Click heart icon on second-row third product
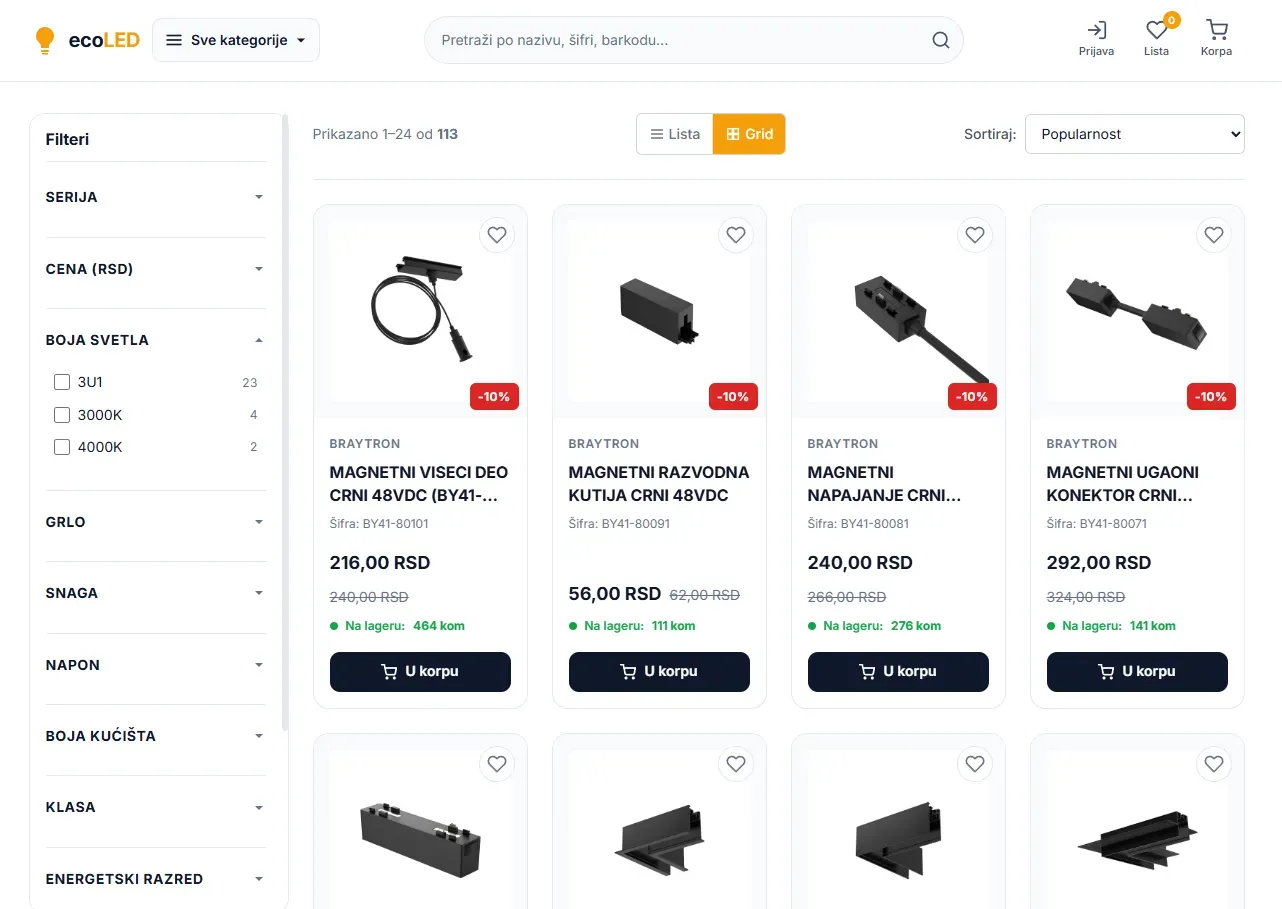 975,764
